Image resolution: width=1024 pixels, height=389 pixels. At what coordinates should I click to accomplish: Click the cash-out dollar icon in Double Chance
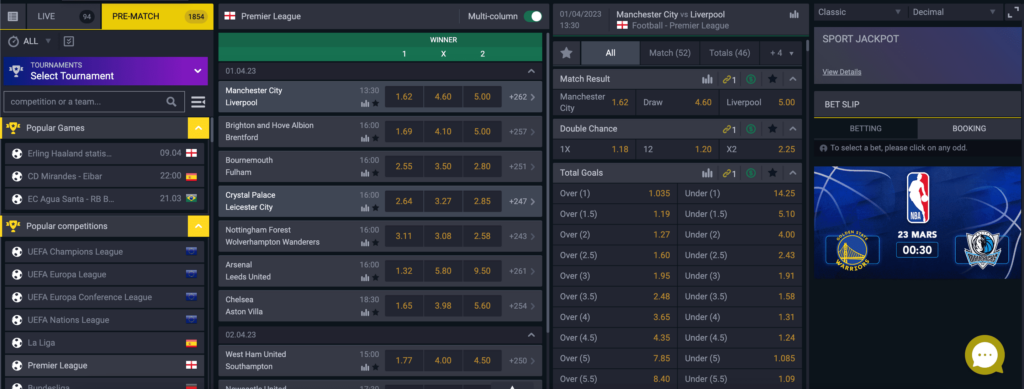[x=751, y=129]
